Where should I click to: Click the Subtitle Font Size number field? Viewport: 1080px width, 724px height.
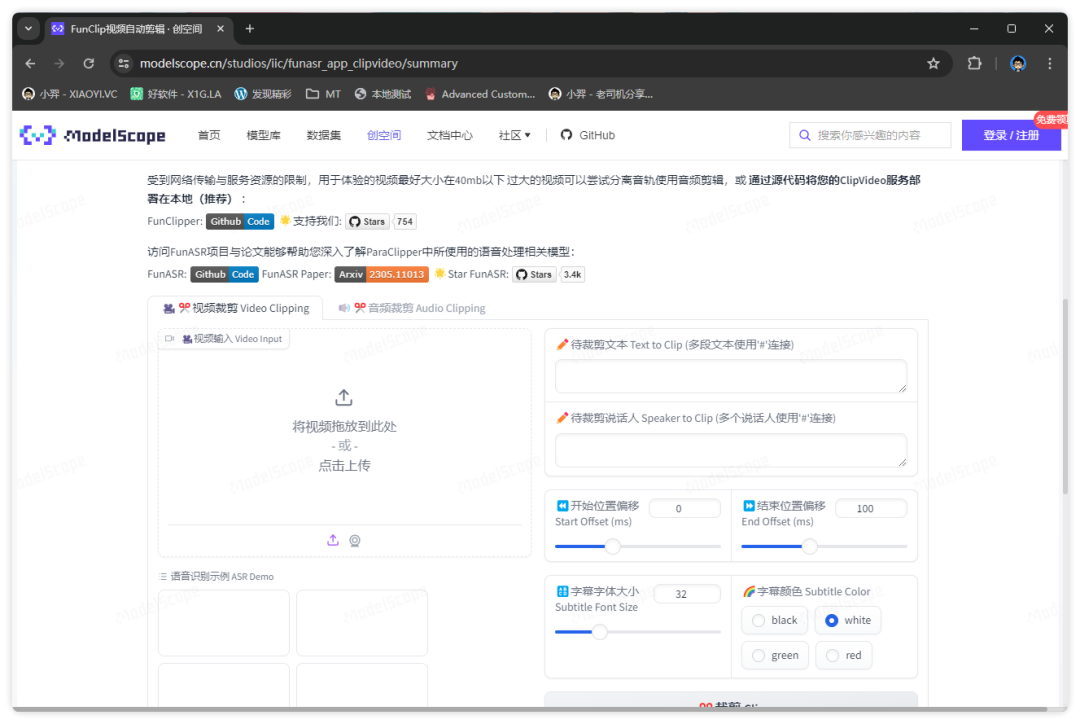click(x=687, y=594)
